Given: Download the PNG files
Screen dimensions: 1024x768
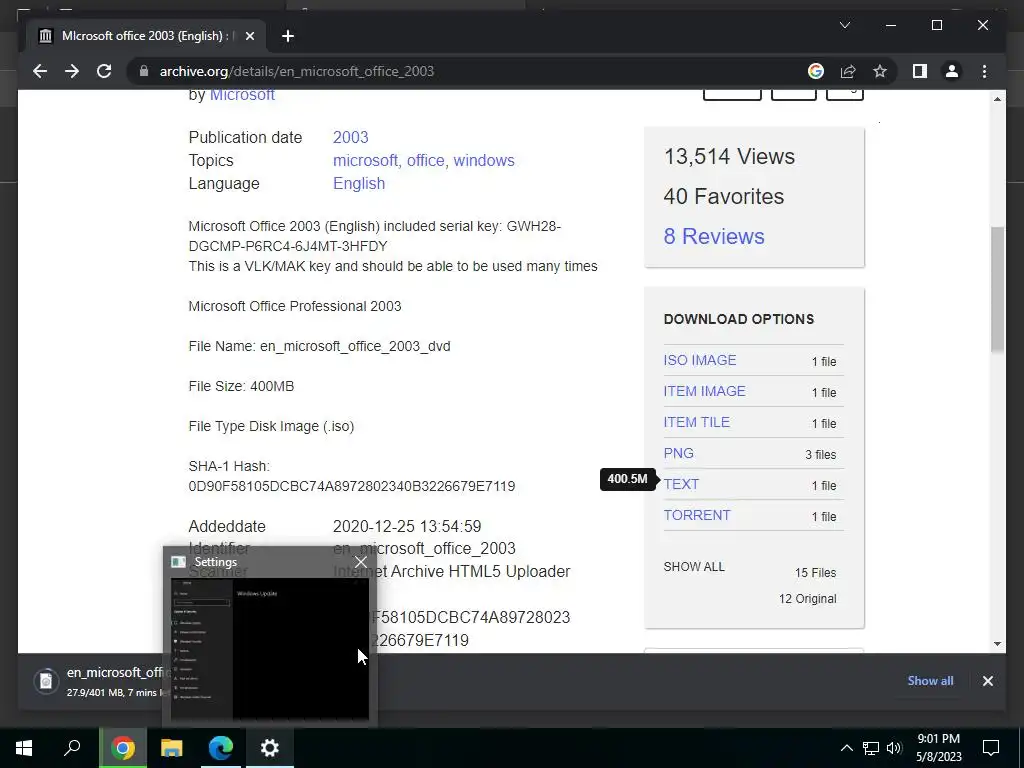Looking at the screenshot, I should coord(679,453).
